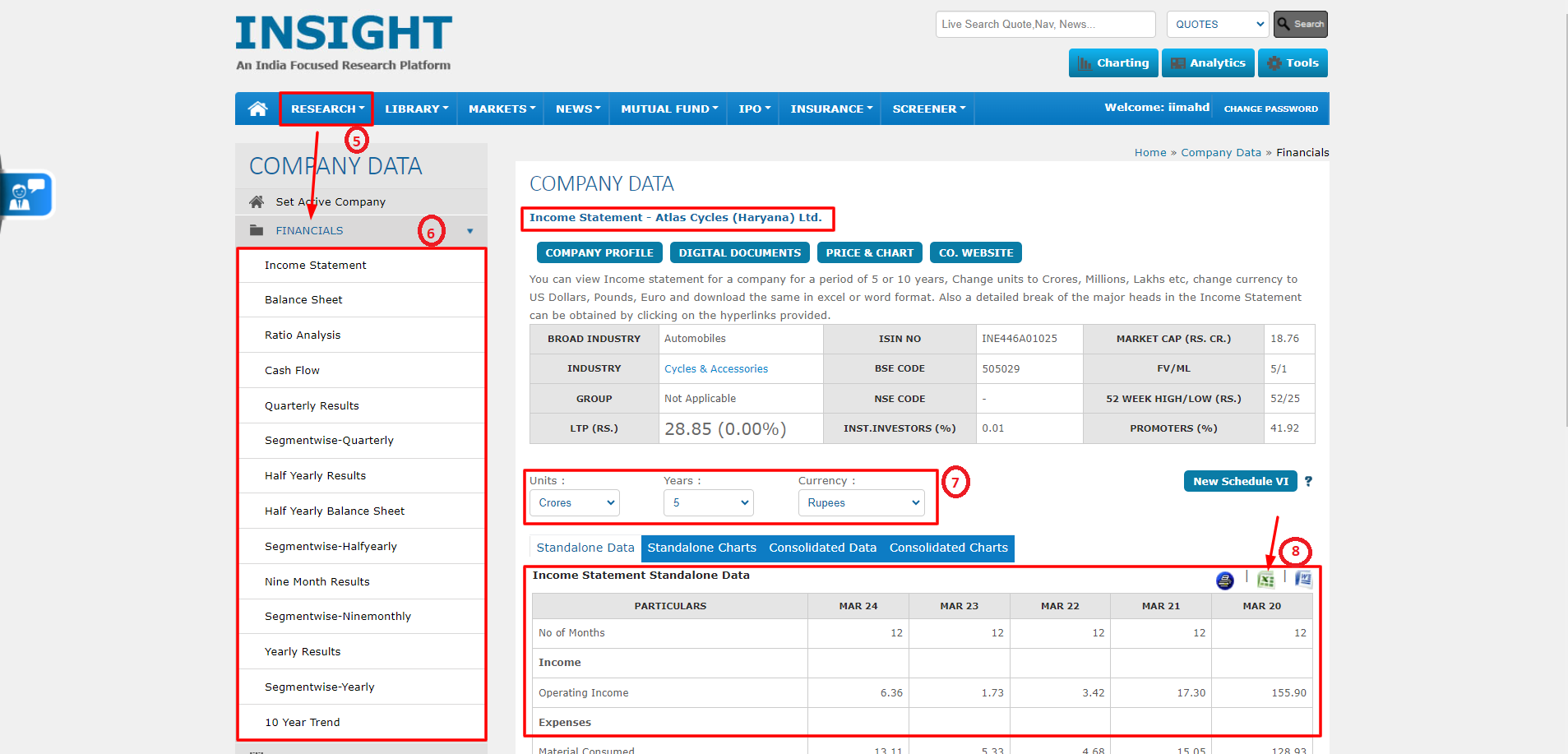Image resolution: width=1568 pixels, height=754 pixels.
Task: Click the Home breadcrumb link
Action: pyautogui.click(x=1150, y=153)
